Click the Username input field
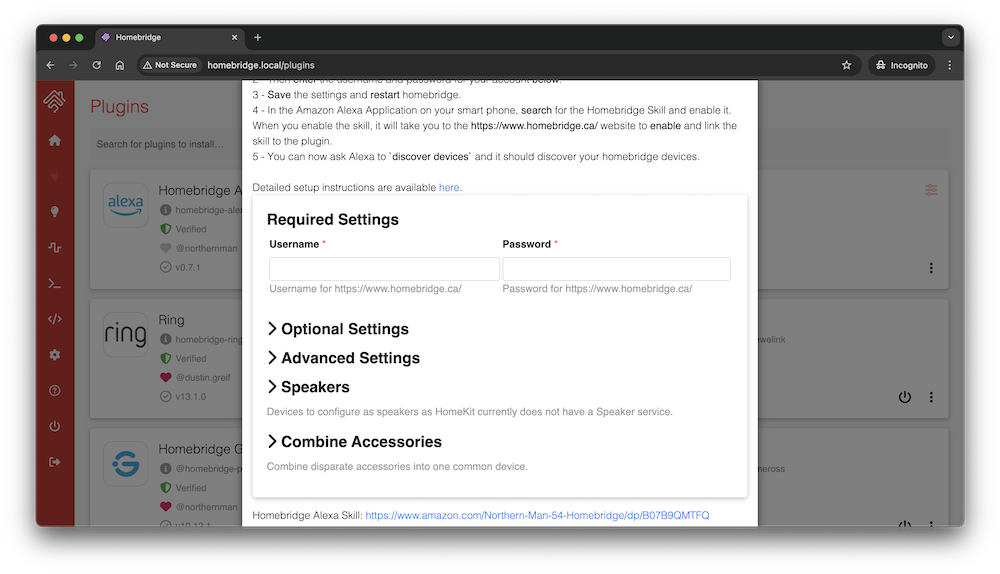Image resolution: width=1000 pixels, height=574 pixels. 384,269
